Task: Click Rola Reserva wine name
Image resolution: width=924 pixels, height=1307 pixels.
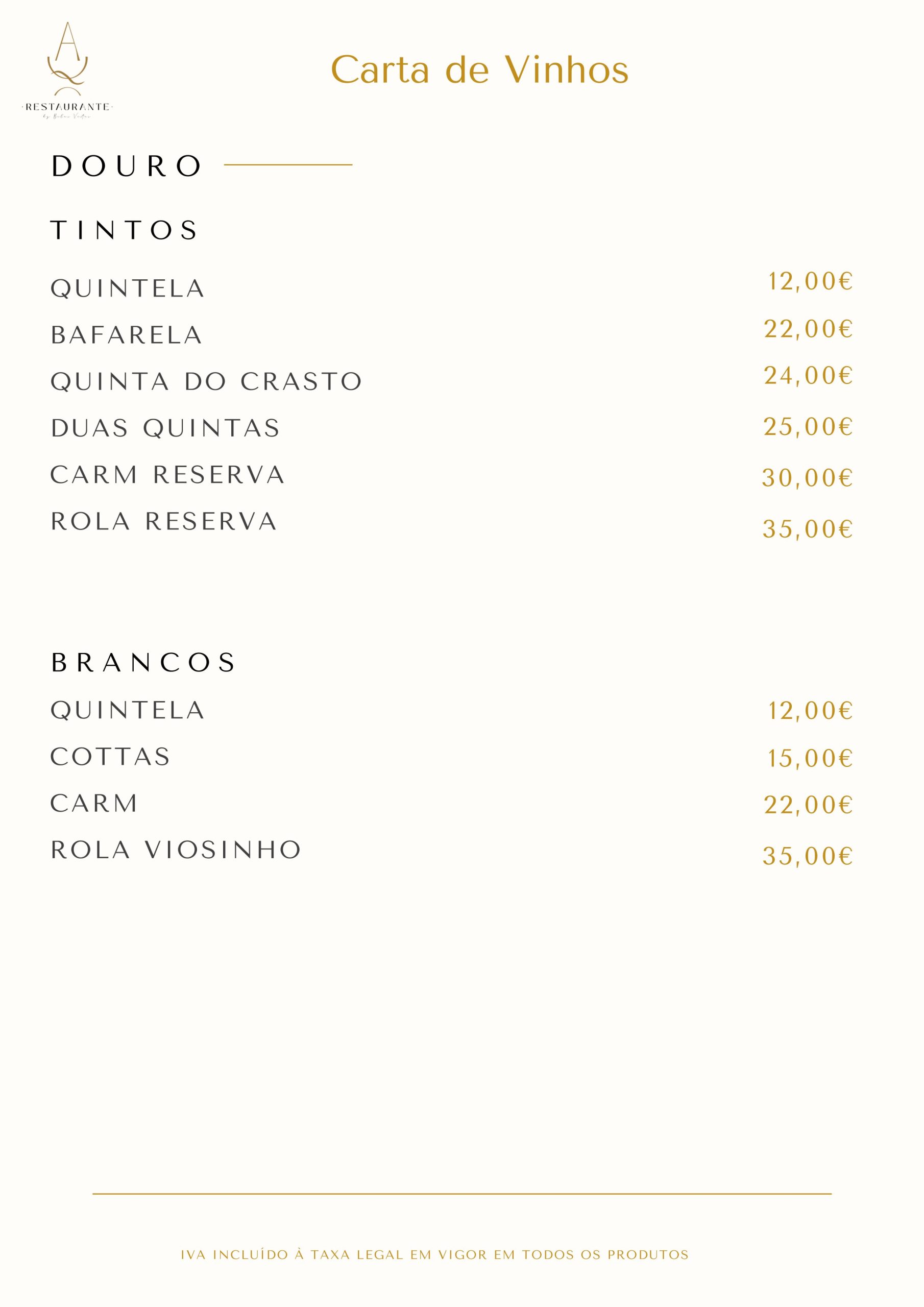Action: (164, 521)
